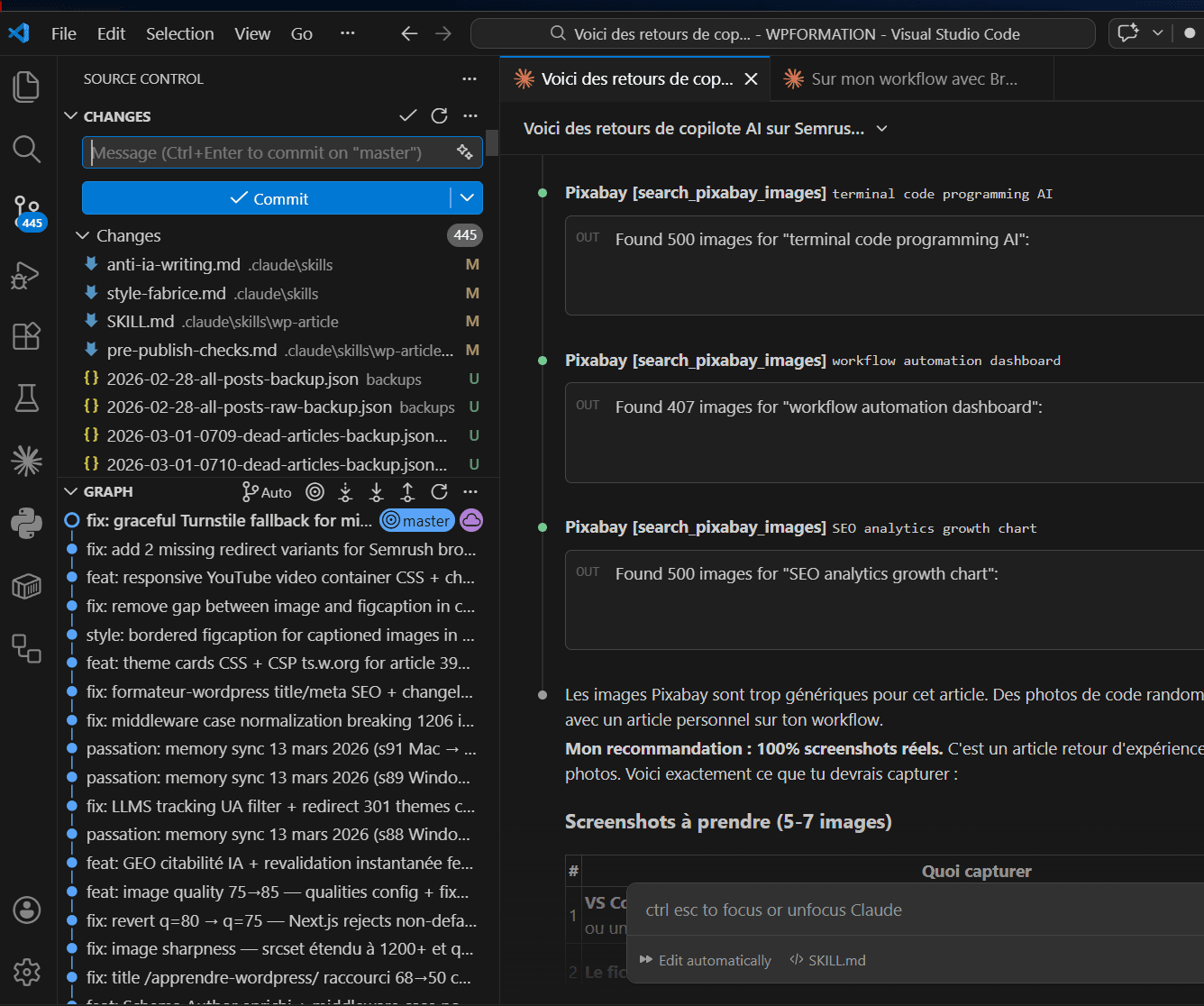Toggle the Auto repository mode in Graph
1204x1006 pixels.
(266, 492)
